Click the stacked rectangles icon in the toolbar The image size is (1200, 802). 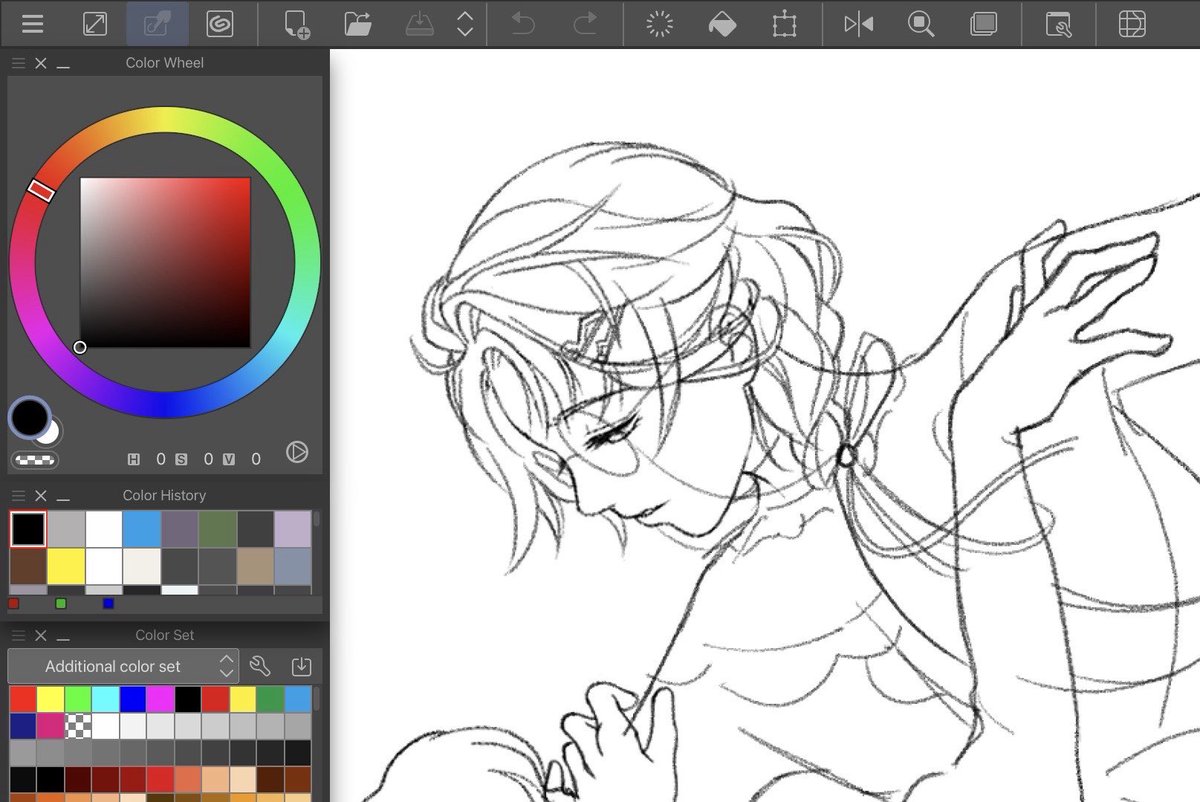[984, 24]
